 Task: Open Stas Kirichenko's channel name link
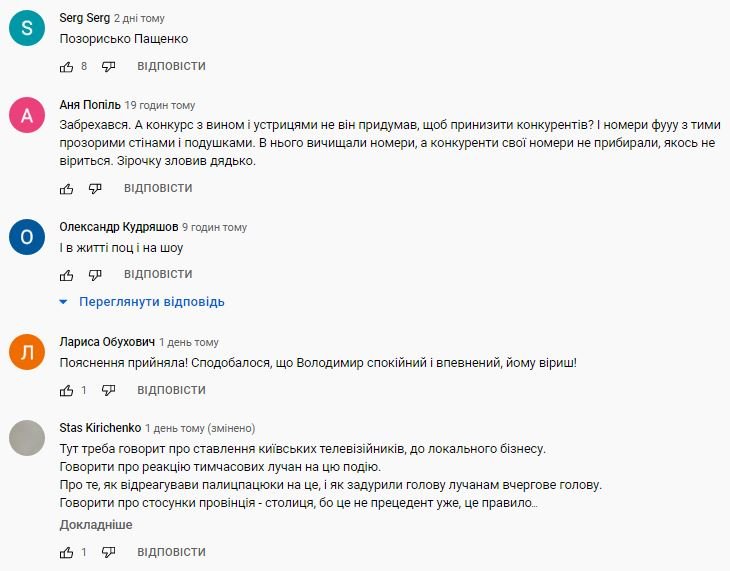[x=100, y=427]
